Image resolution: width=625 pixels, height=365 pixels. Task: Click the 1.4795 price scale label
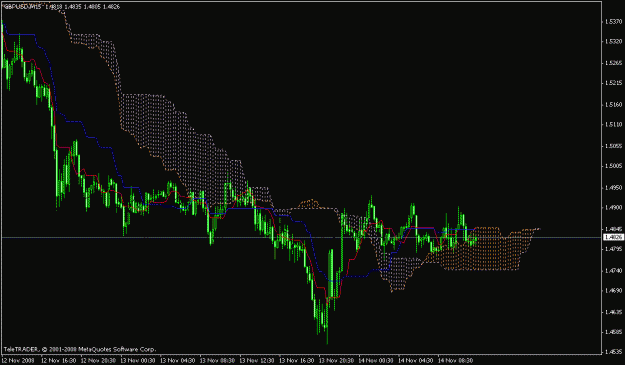[613, 249]
